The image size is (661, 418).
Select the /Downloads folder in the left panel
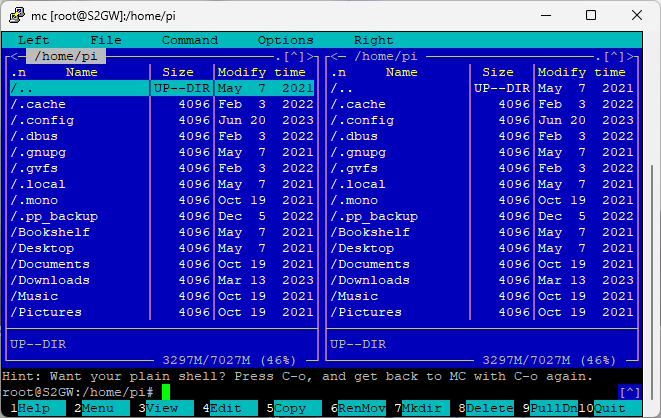(50, 280)
